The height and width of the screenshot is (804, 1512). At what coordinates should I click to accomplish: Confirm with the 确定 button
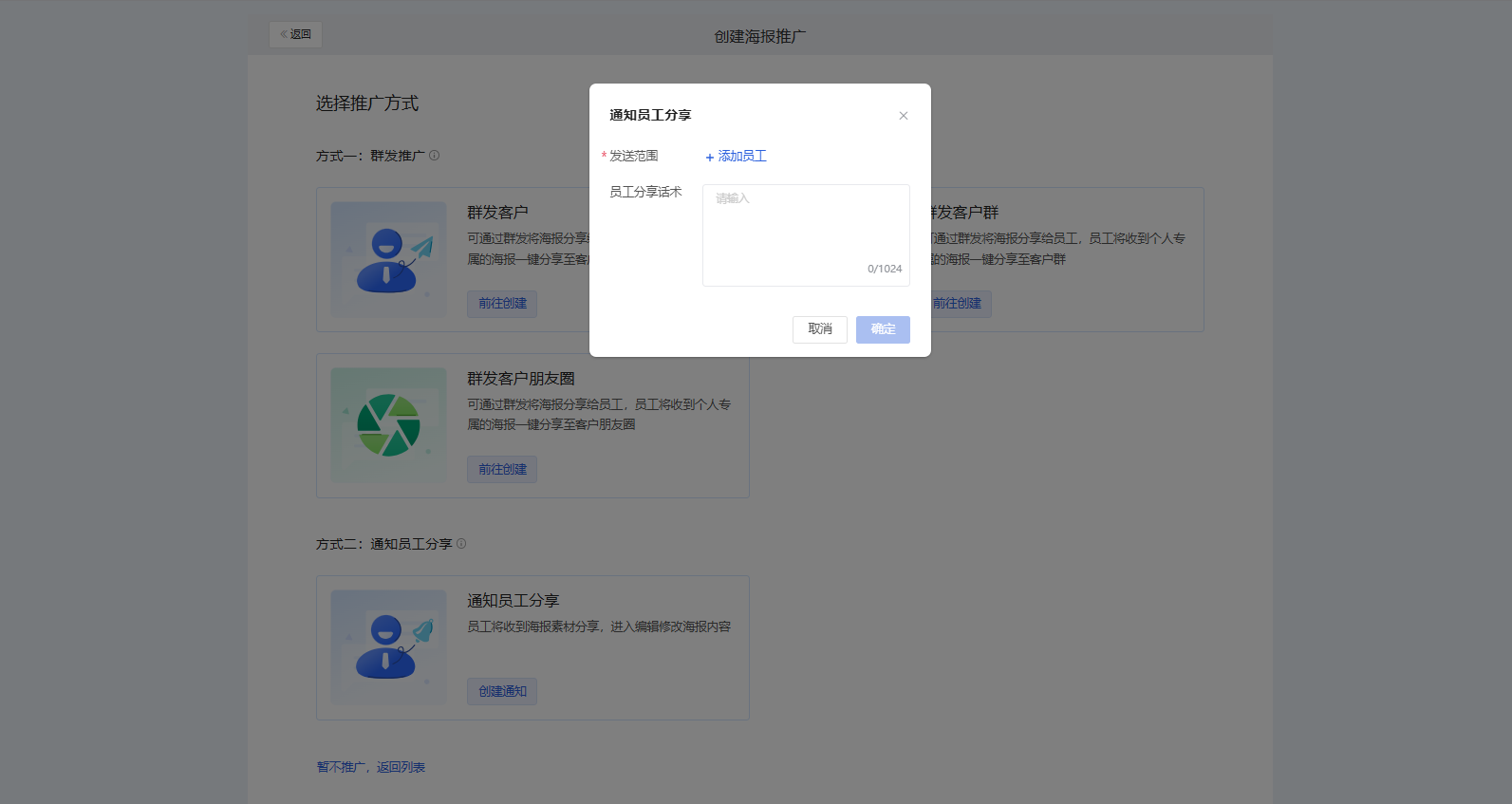883,329
